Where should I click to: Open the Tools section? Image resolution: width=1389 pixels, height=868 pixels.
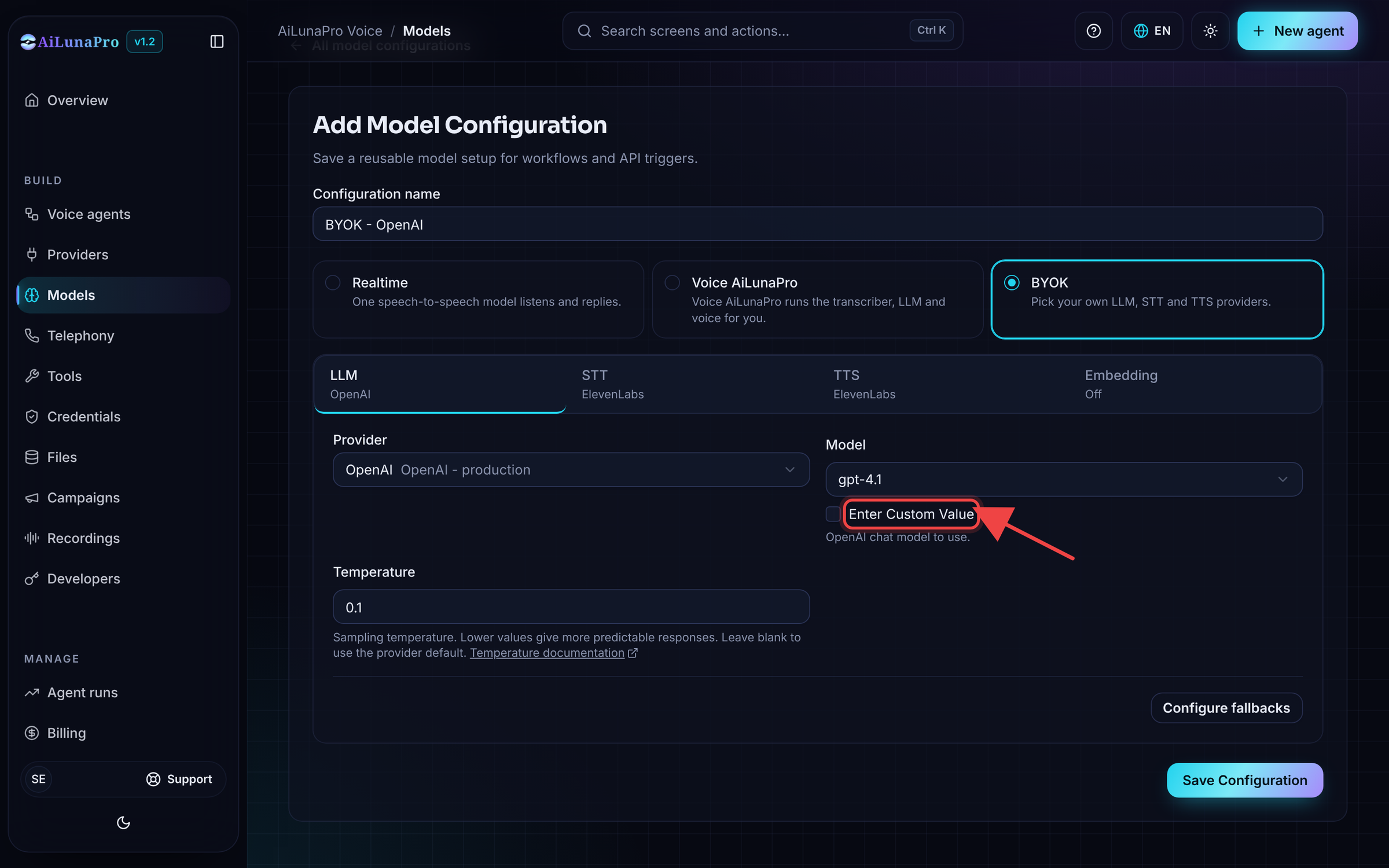tap(123, 376)
